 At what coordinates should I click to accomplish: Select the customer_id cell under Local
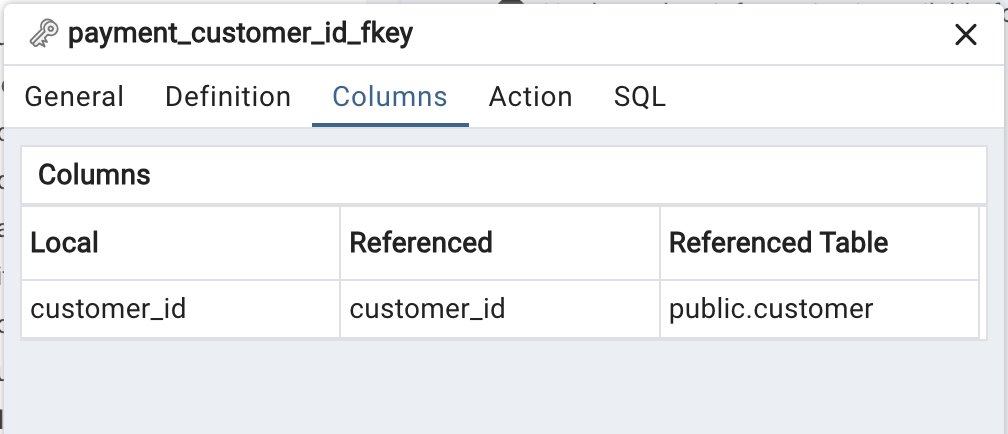[x=180, y=309]
